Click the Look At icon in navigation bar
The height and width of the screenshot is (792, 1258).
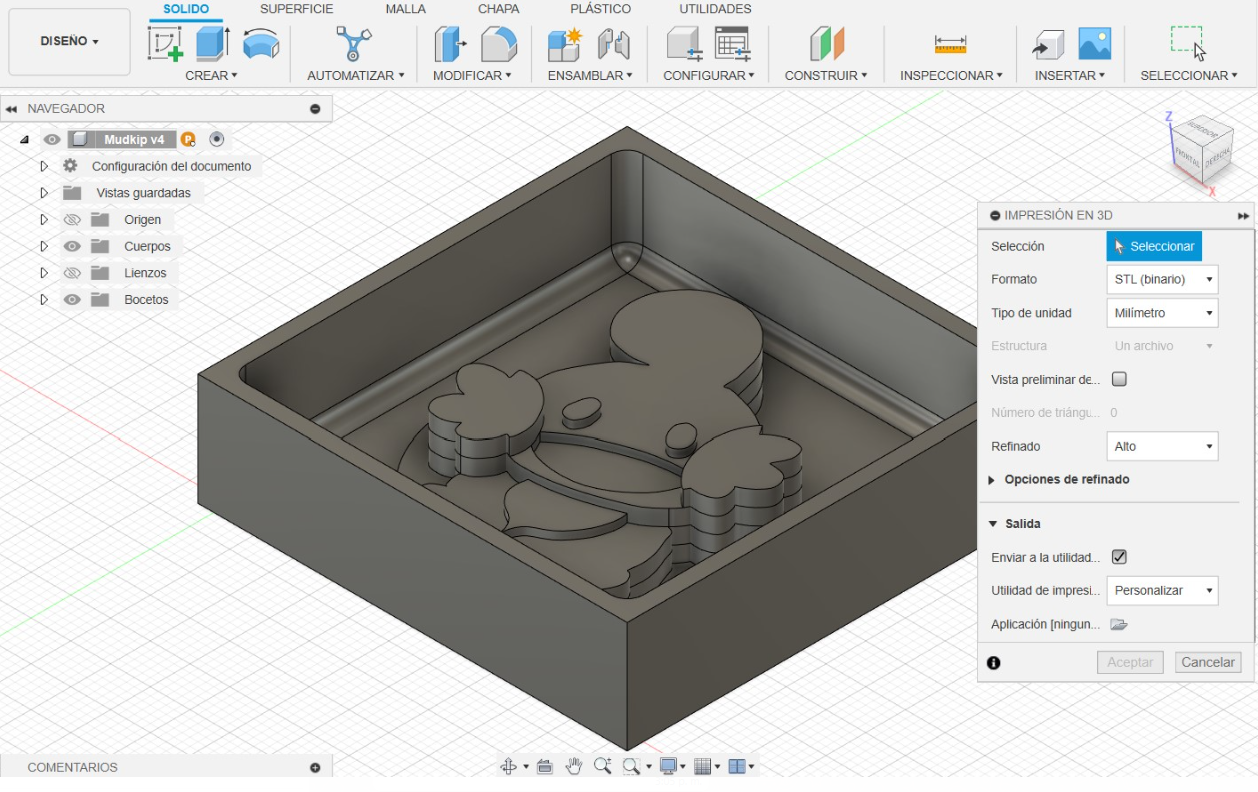[545, 766]
